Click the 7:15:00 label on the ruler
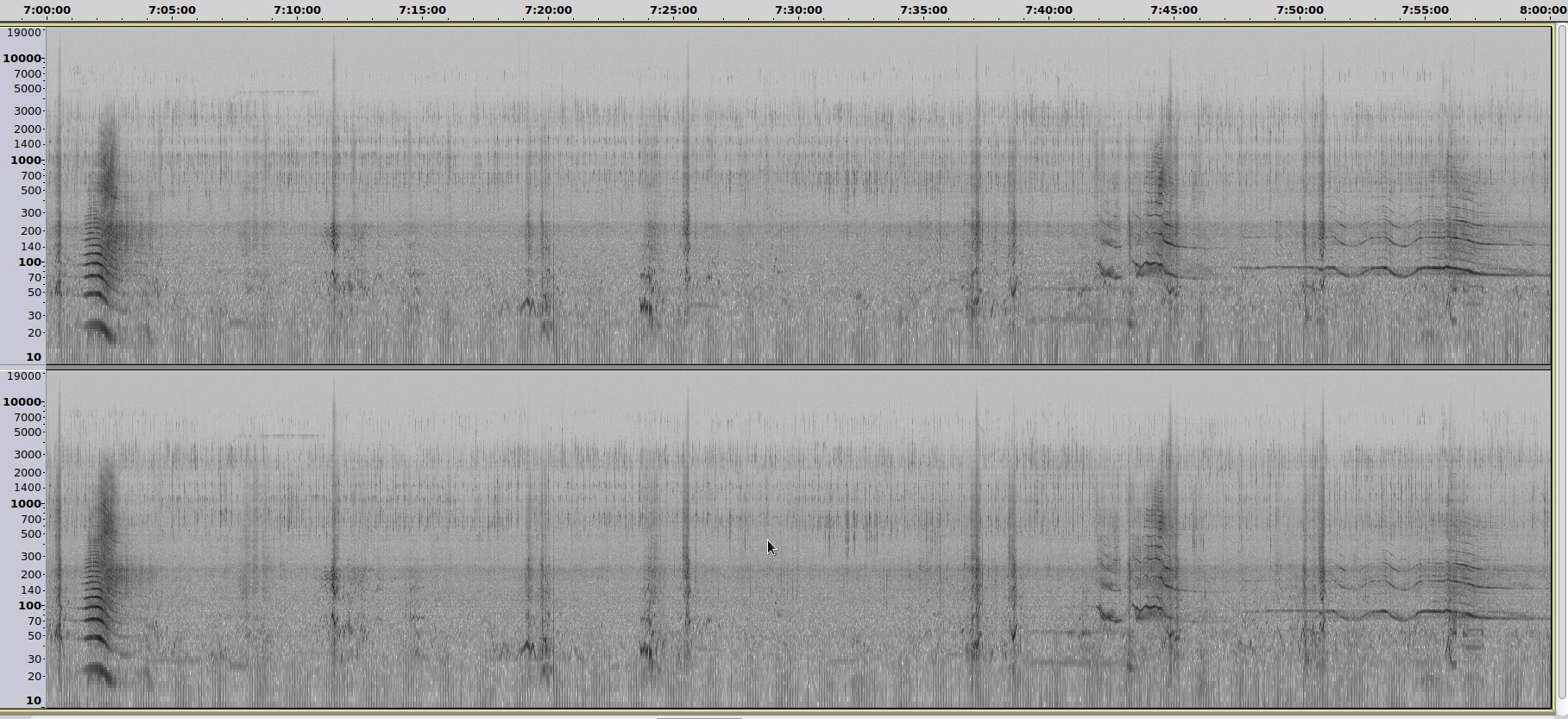The image size is (1568, 719). (x=422, y=10)
